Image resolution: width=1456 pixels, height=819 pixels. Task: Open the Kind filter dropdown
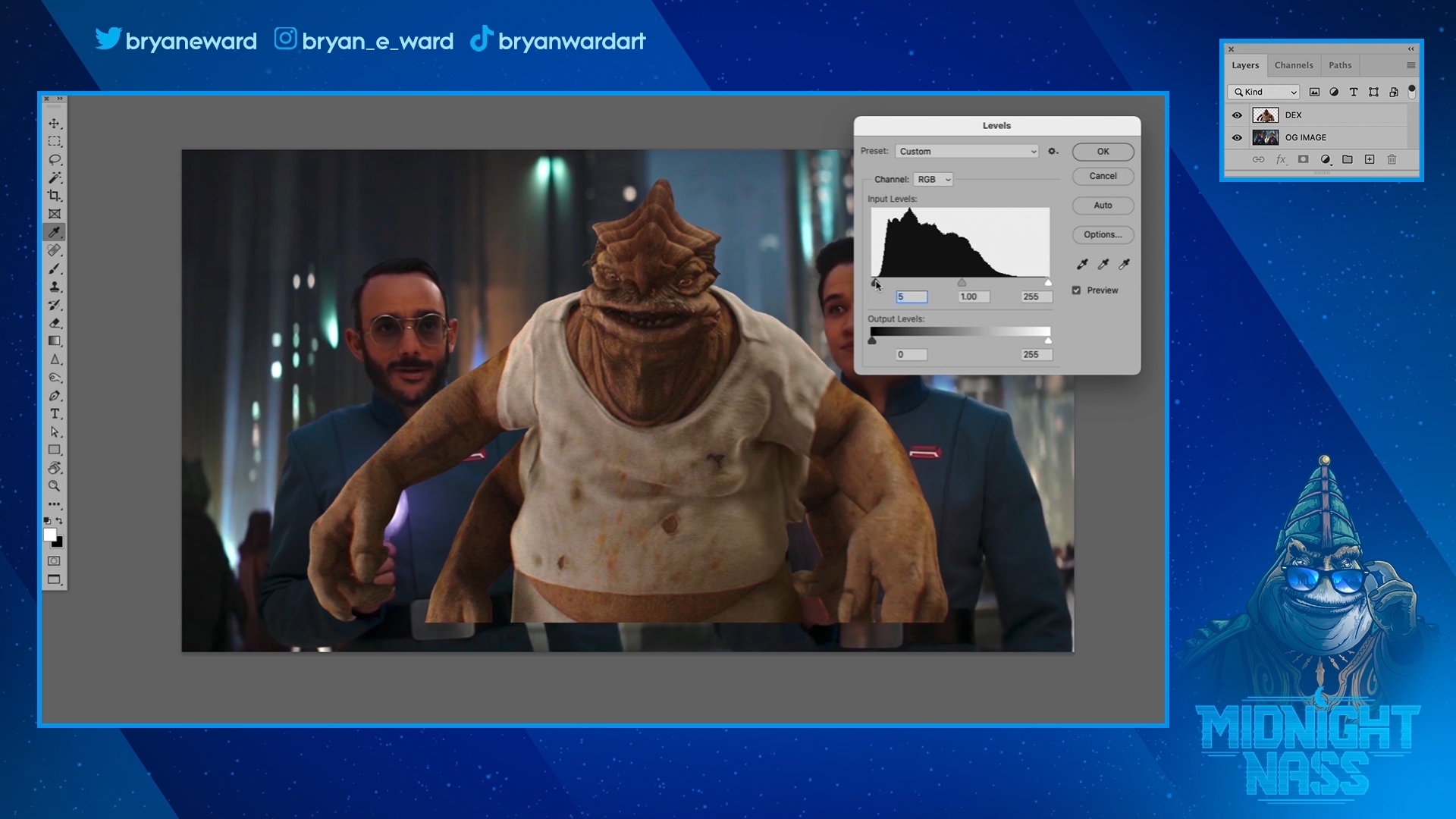click(x=1263, y=92)
